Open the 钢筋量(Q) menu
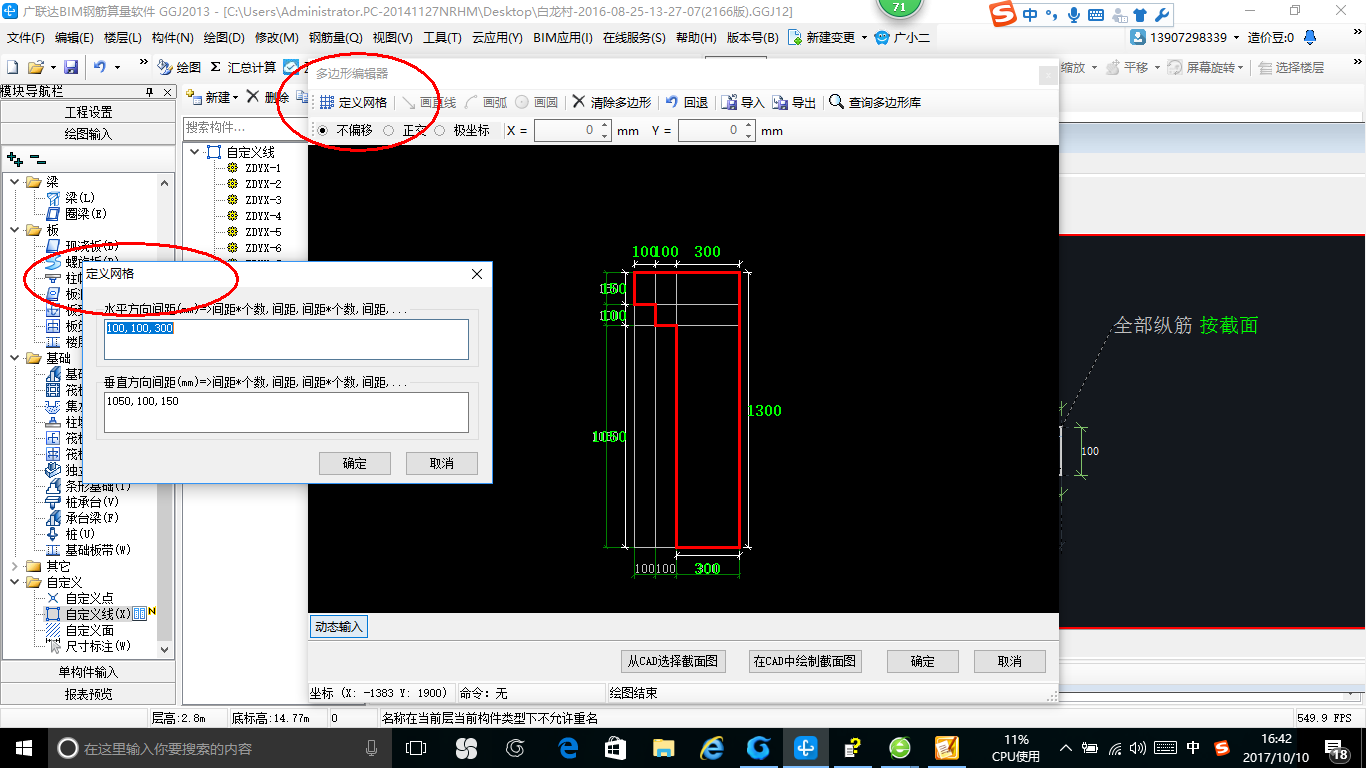 [x=336, y=37]
